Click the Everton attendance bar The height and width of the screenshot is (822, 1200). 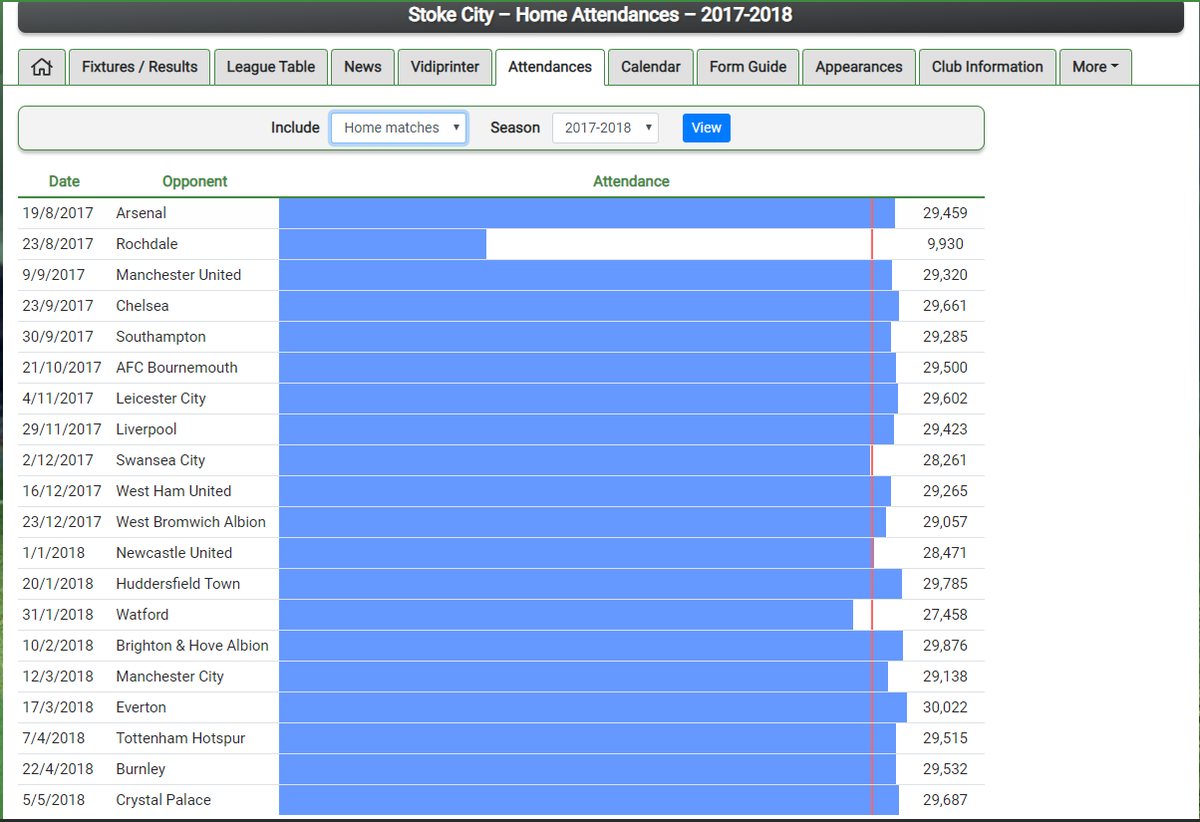pyautogui.click(x=593, y=708)
